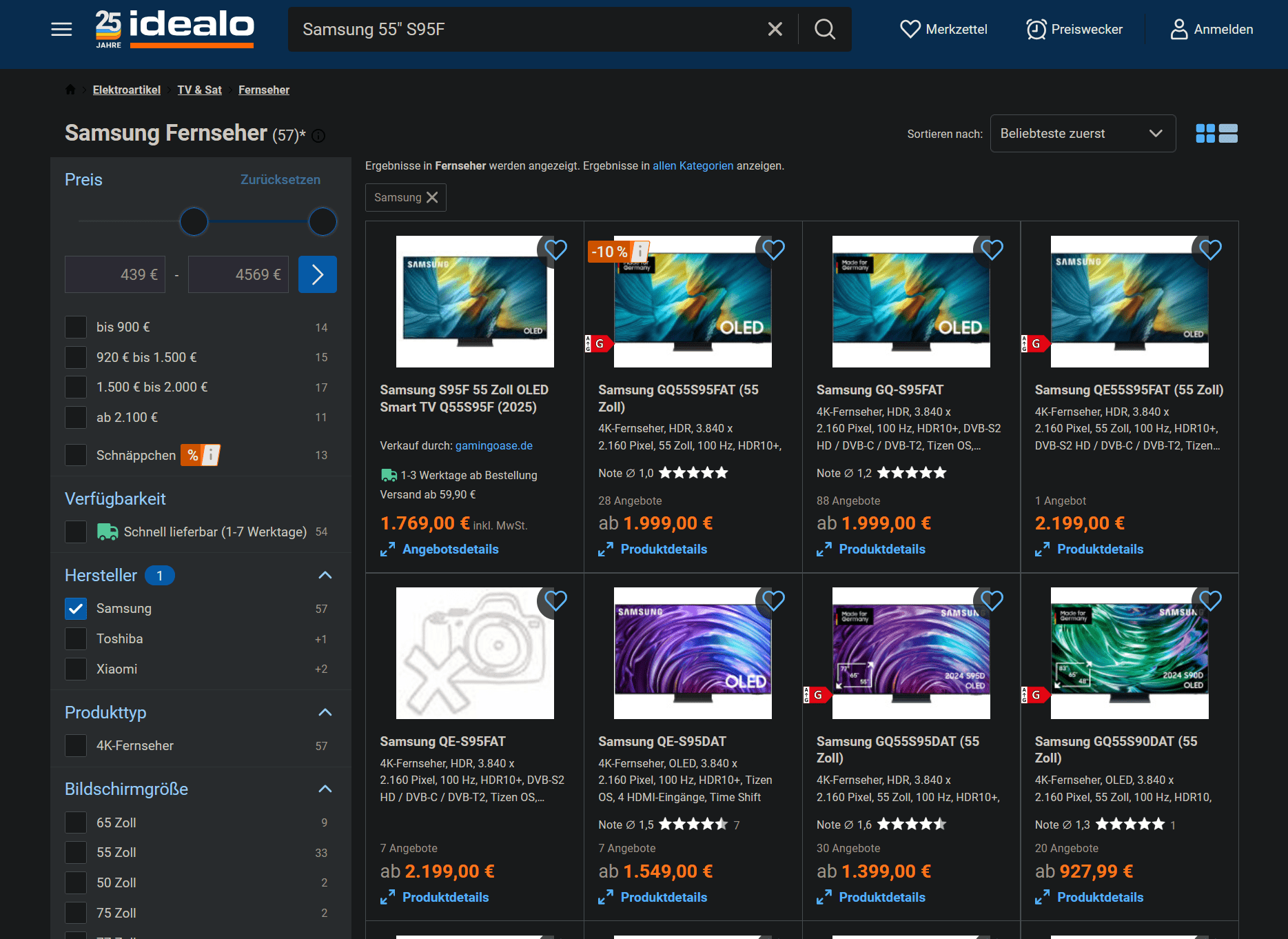Viewport: 1288px width, 939px height.
Task: Show info next to Samsung Fernseher heading
Action: coord(318,136)
